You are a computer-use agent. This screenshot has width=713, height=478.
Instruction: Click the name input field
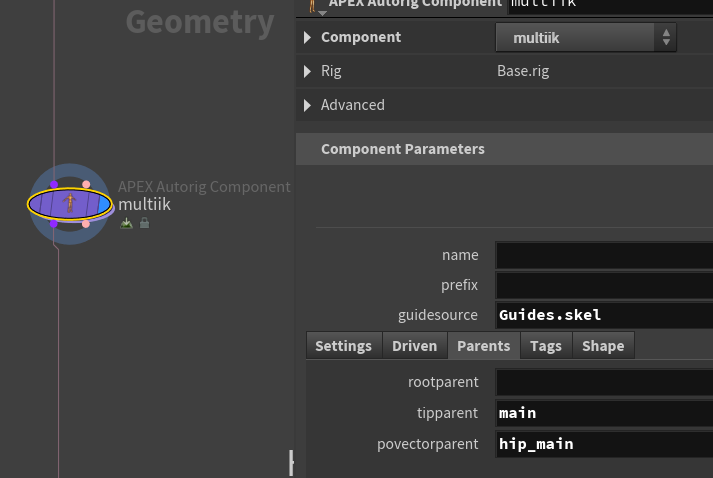604,255
